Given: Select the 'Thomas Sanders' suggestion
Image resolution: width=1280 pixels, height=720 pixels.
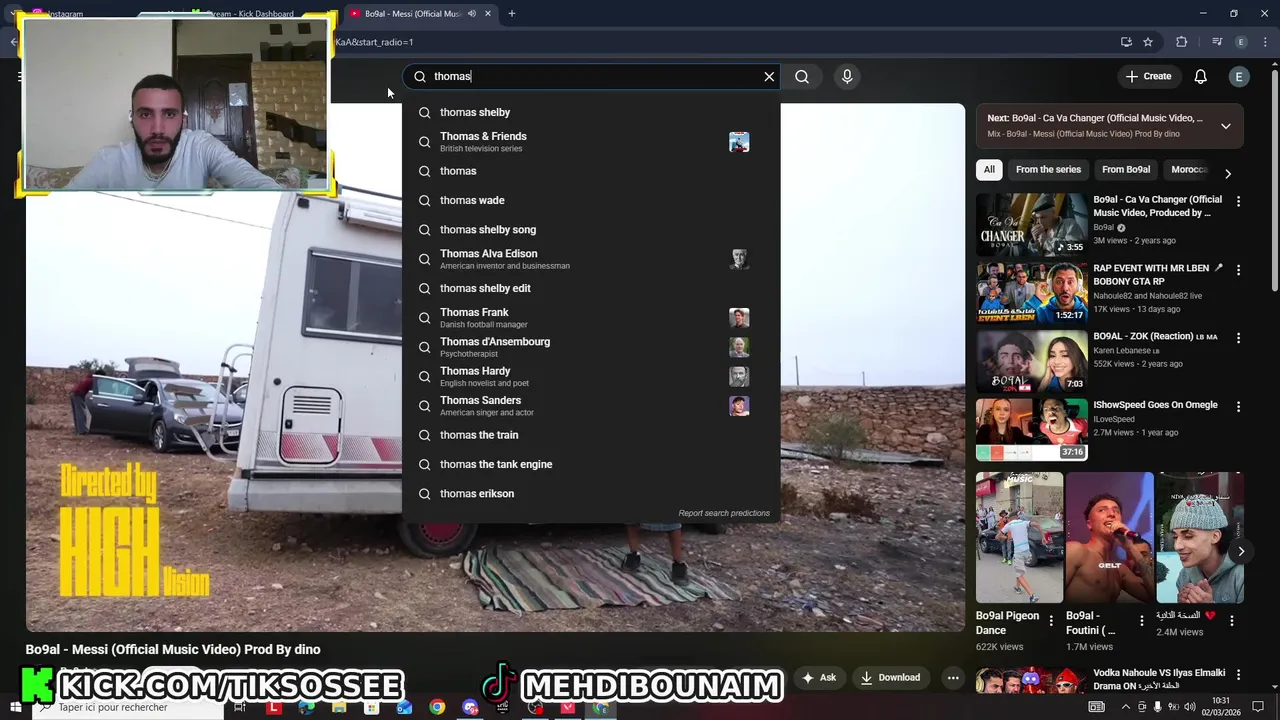Looking at the screenshot, I should (x=591, y=406).
